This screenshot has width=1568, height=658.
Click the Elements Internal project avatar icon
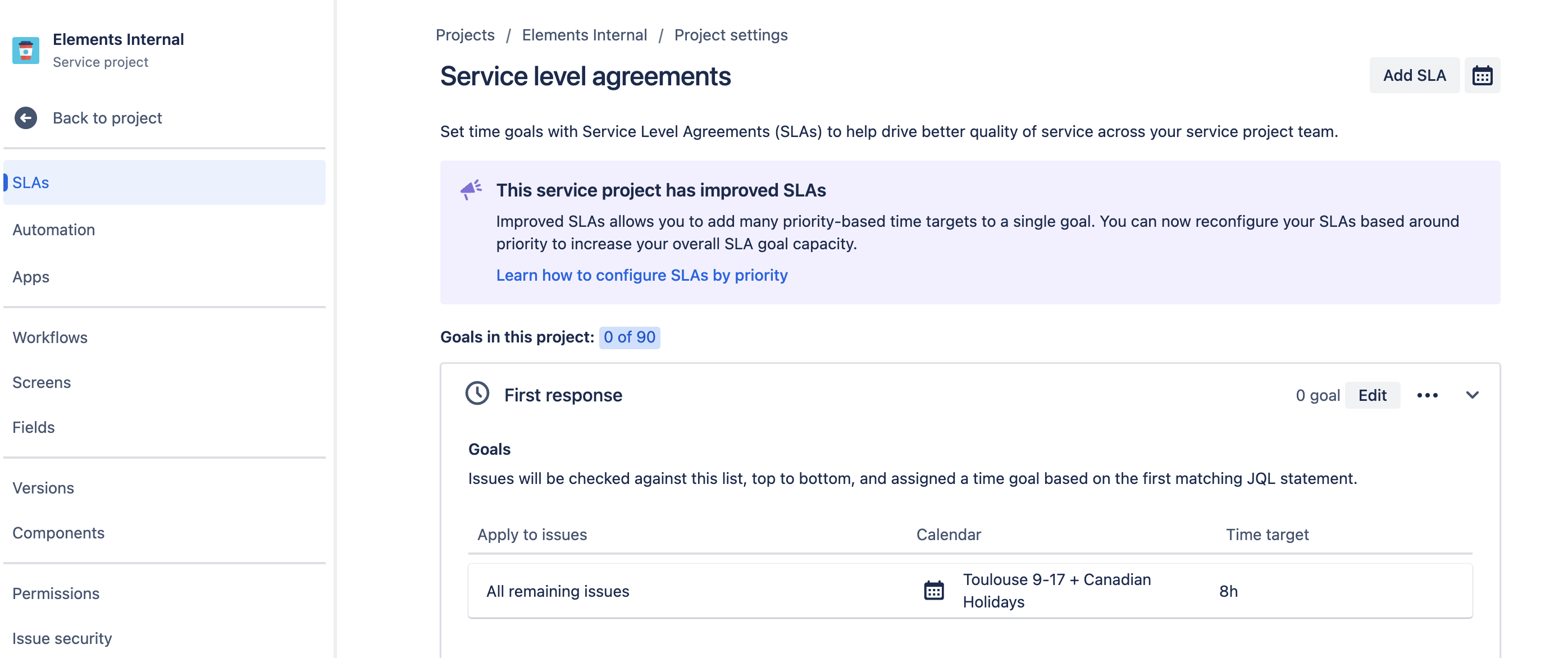click(26, 50)
